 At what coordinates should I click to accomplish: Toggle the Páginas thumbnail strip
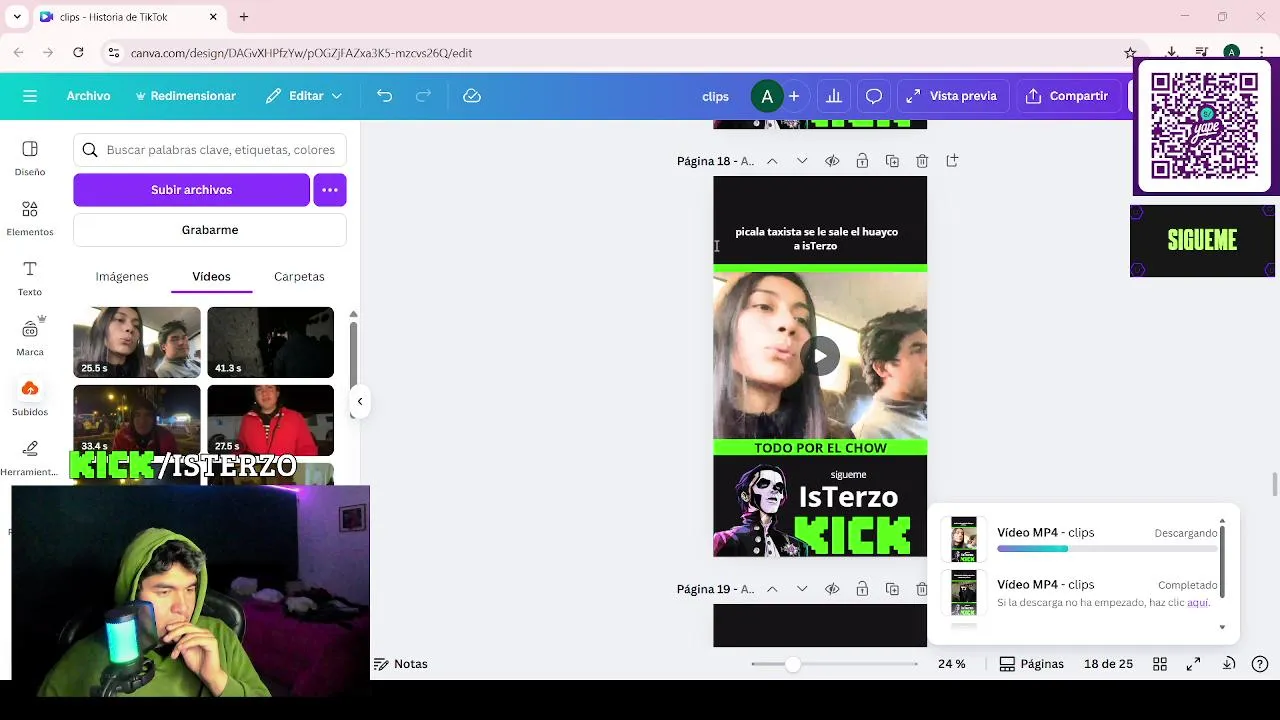[1031, 664]
